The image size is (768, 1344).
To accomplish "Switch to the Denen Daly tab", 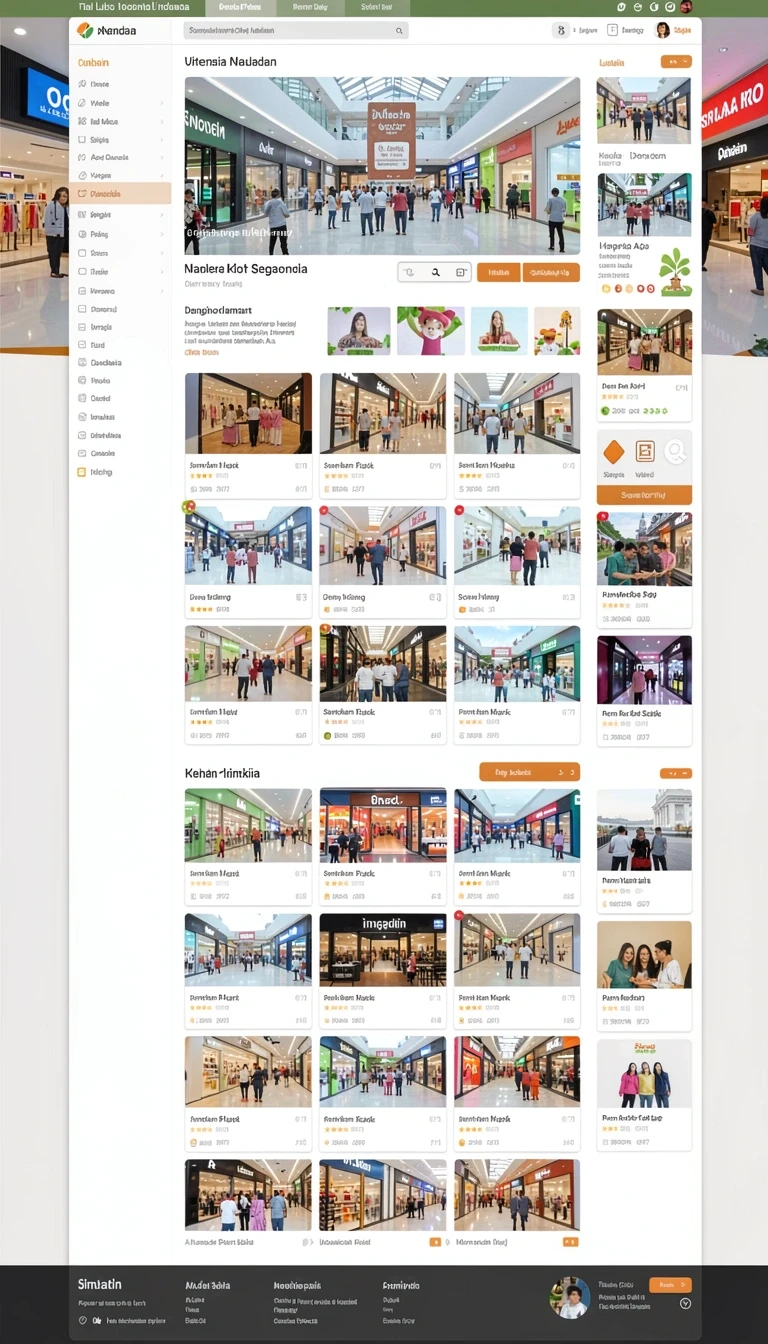I will (x=310, y=7).
